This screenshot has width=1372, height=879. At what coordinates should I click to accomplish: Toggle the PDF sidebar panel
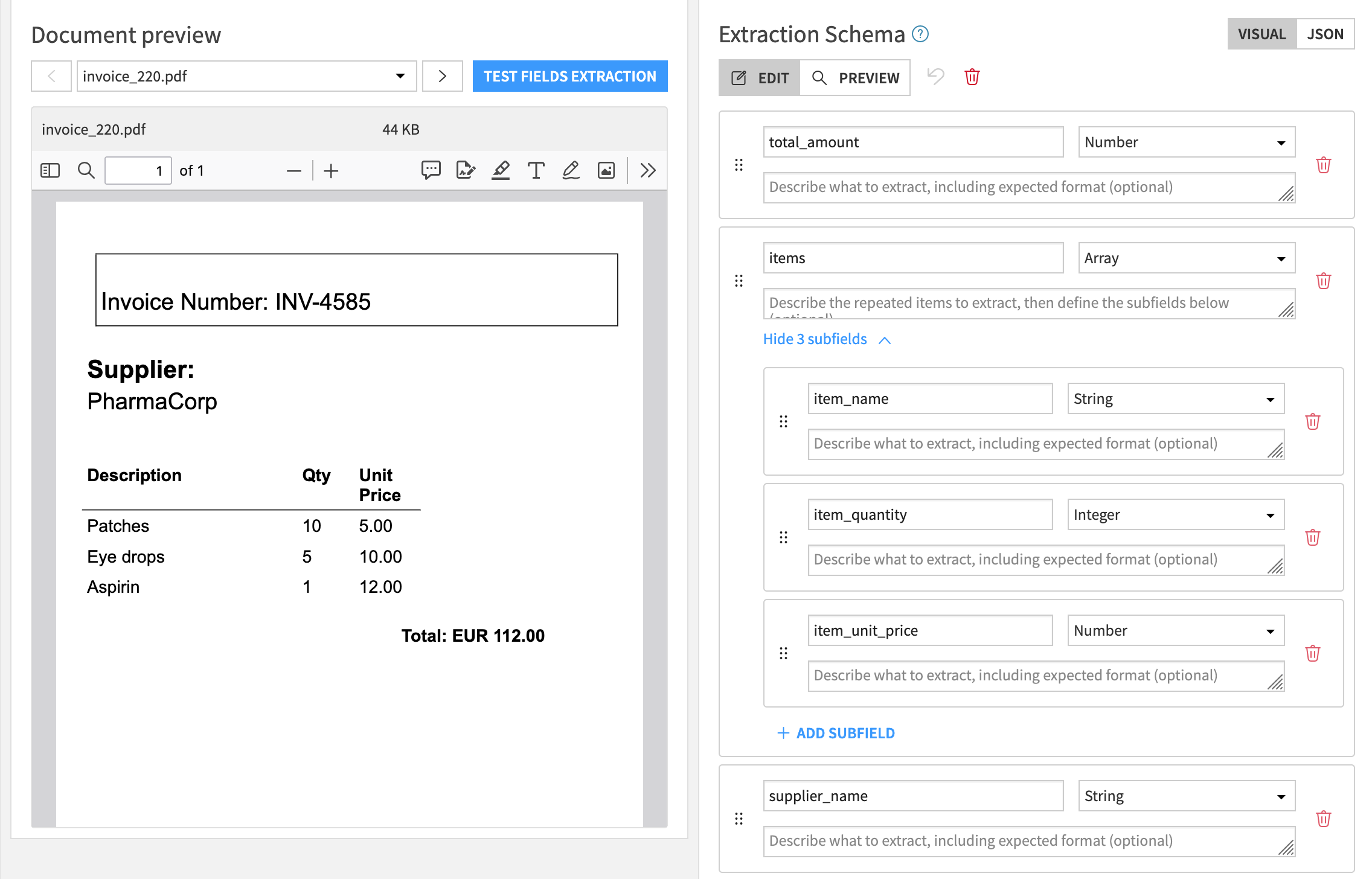pyautogui.click(x=50, y=170)
